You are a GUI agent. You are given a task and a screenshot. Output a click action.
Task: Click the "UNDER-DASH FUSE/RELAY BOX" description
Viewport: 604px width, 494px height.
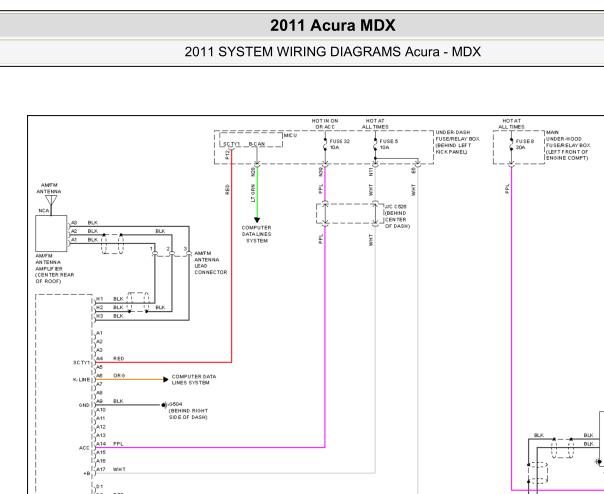pos(458,142)
